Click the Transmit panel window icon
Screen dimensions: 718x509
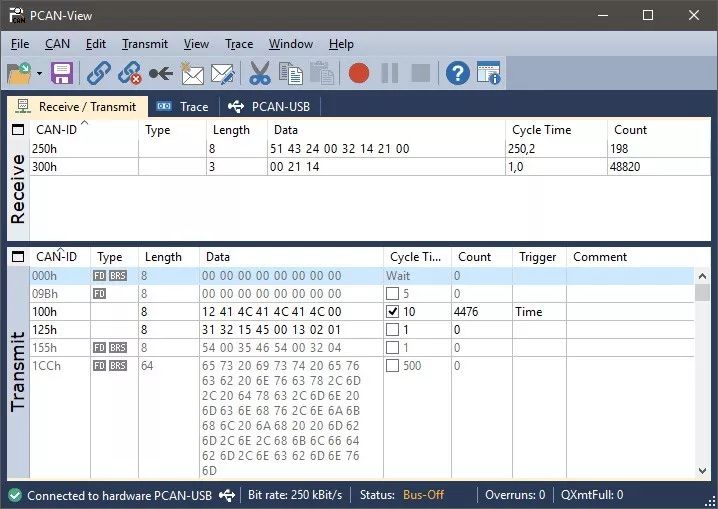18,257
